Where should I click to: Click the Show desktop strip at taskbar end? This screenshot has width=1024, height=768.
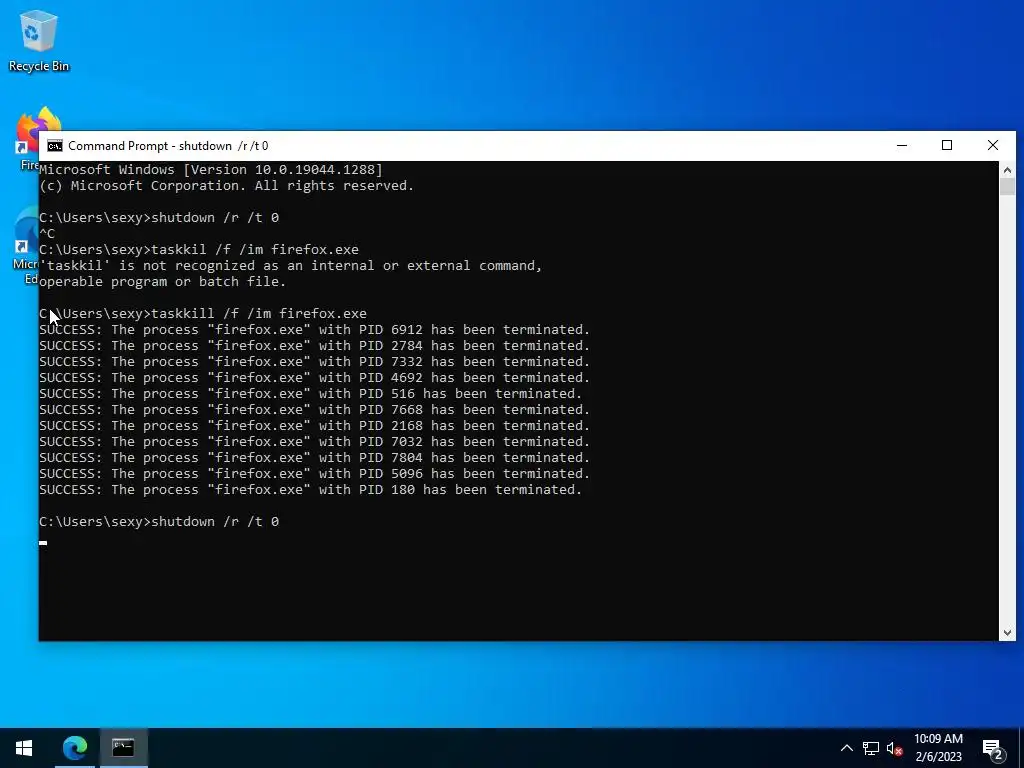coord(1021,748)
